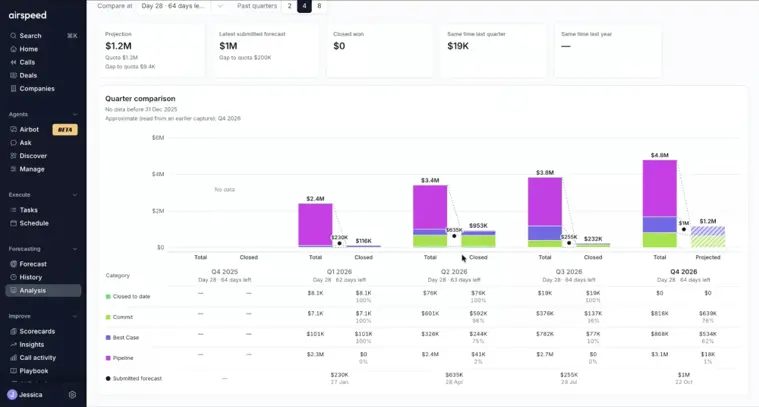Viewport: 759px width, 407px height.
Task: Click the Search keyboard shortcut hint
Action: point(72,36)
